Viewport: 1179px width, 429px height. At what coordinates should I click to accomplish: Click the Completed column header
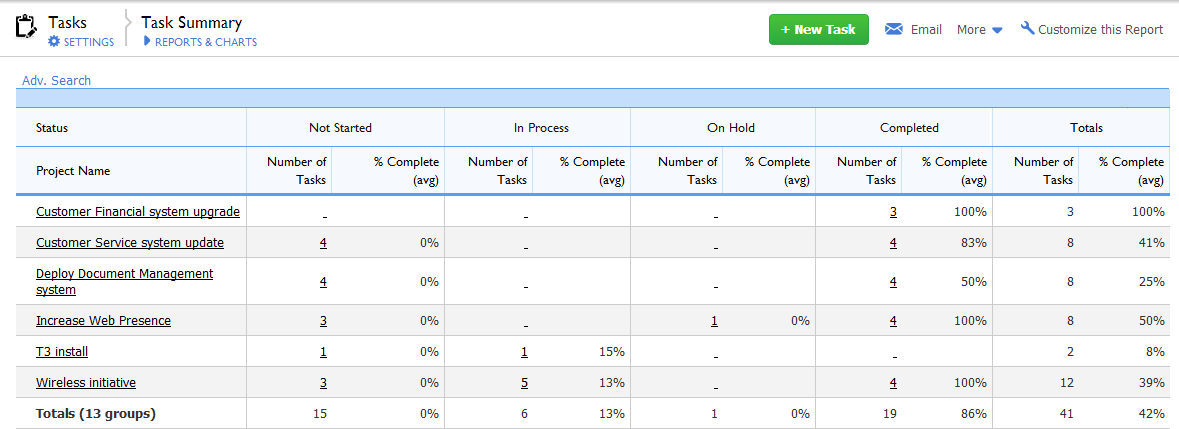[909, 128]
